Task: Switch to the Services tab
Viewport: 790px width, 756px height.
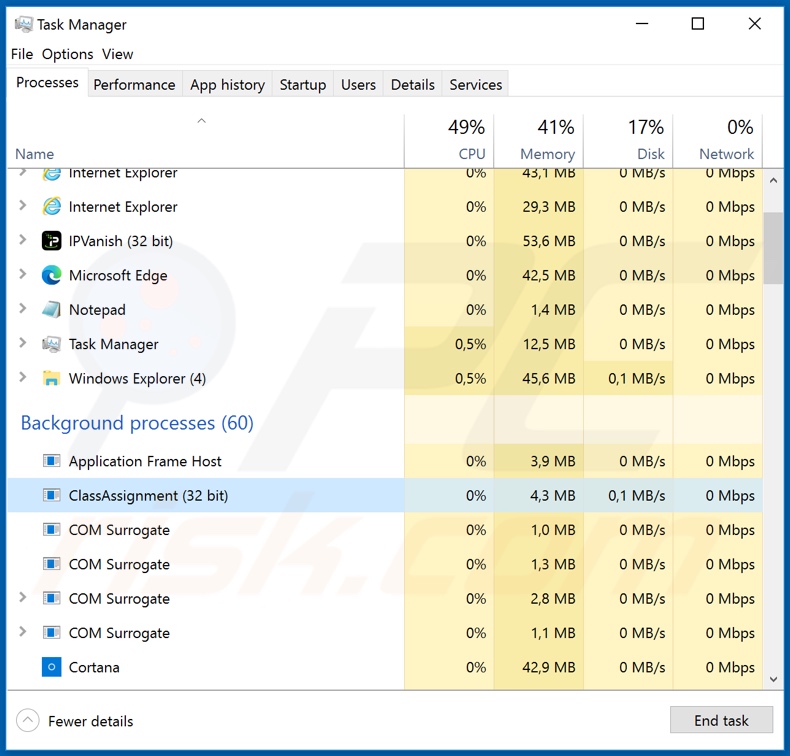Action: [x=476, y=85]
